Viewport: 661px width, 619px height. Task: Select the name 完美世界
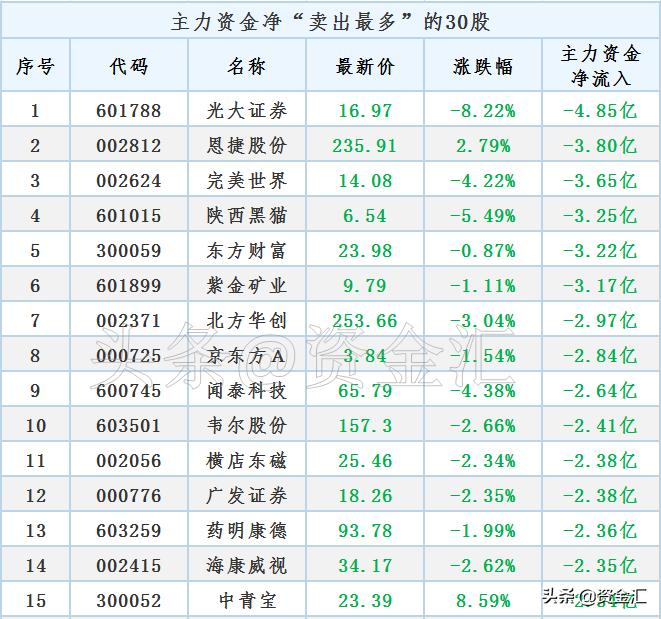click(x=247, y=181)
